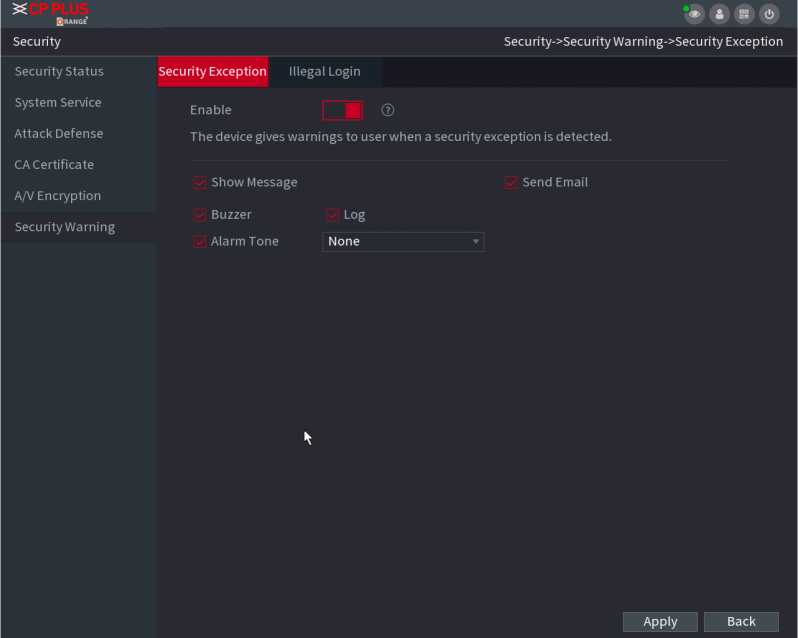Click the Back button

pyautogui.click(x=741, y=622)
